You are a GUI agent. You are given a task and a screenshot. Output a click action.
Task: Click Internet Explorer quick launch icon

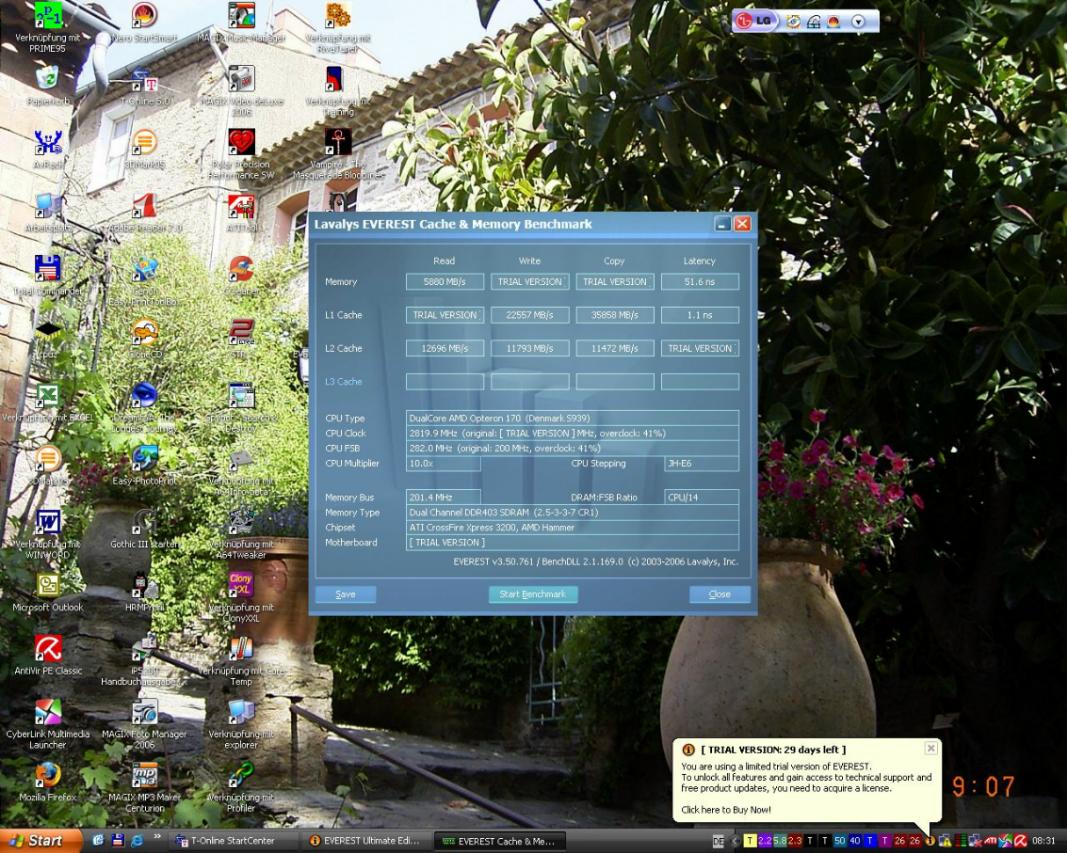137,841
